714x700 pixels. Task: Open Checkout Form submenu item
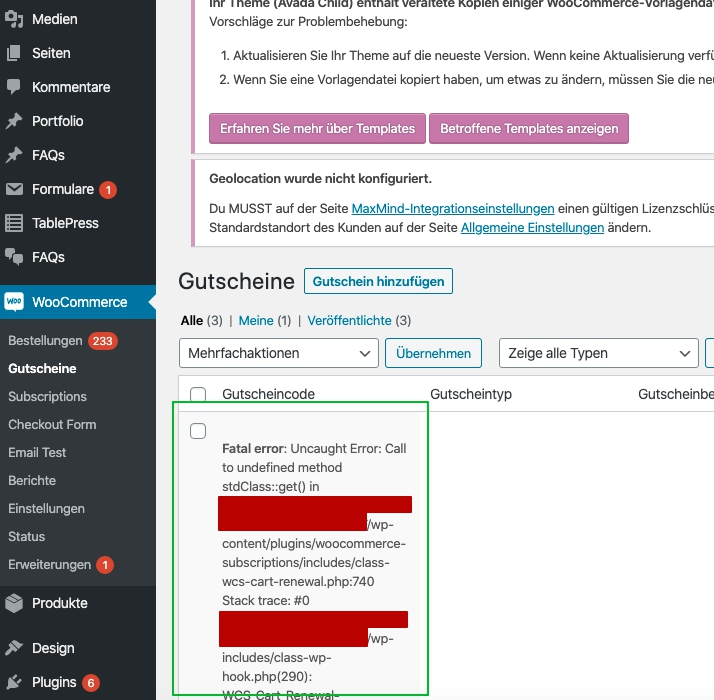(x=52, y=424)
